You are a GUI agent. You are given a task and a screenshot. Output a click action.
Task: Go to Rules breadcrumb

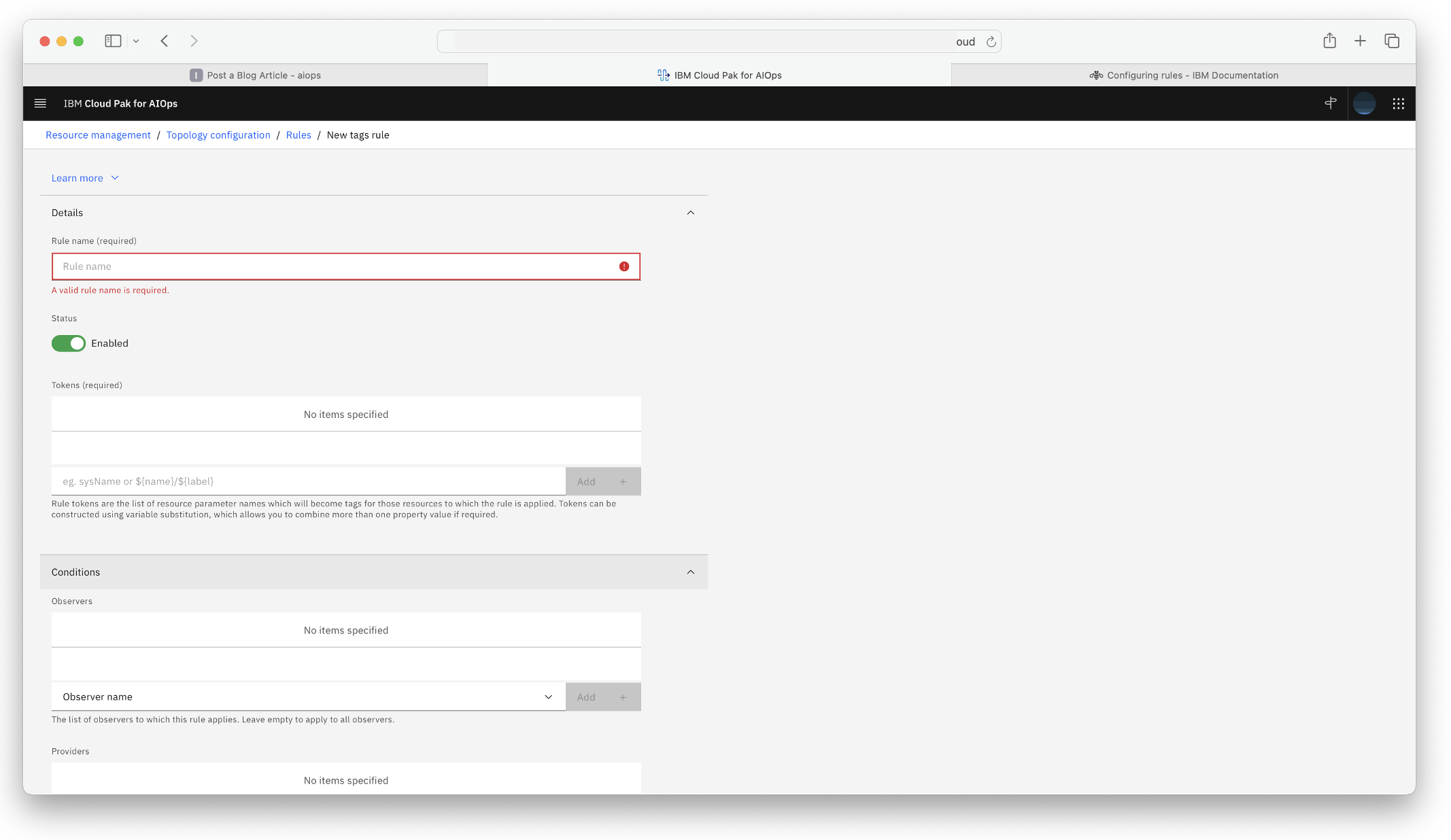pyautogui.click(x=298, y=135)
